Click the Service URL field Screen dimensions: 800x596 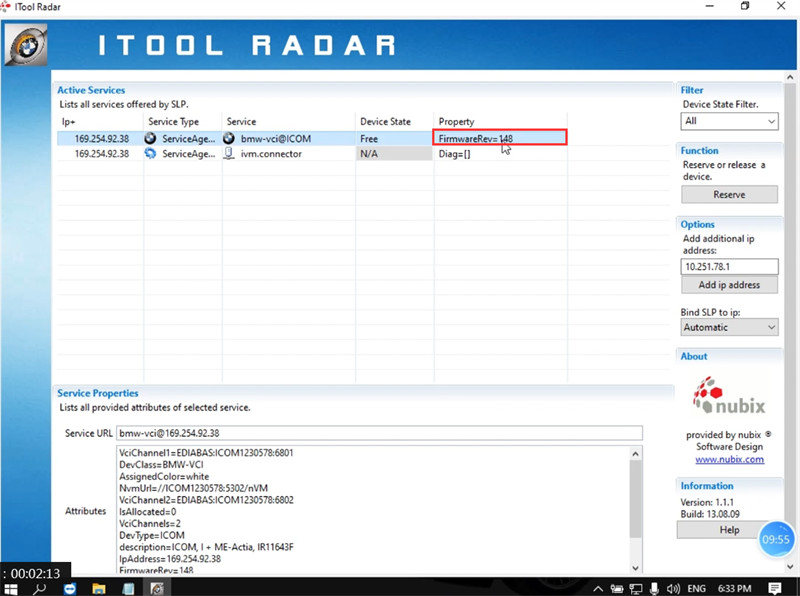[x=379, y=433]
